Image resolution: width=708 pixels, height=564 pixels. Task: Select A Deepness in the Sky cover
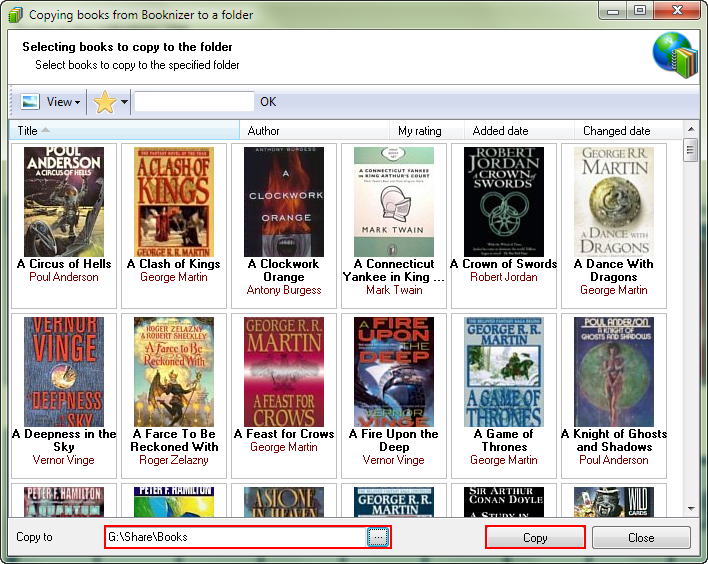tap(64, 372)
